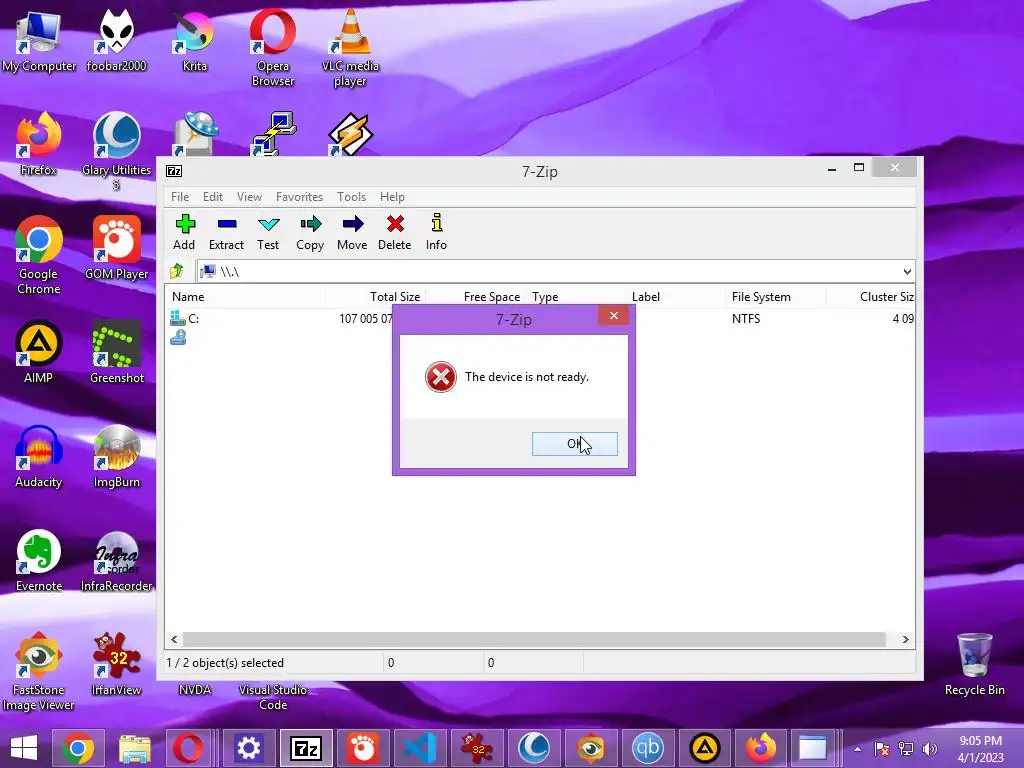Click horizontal scrollbar right arrow
Screen dimensions: 1024x768
point(905,639)
